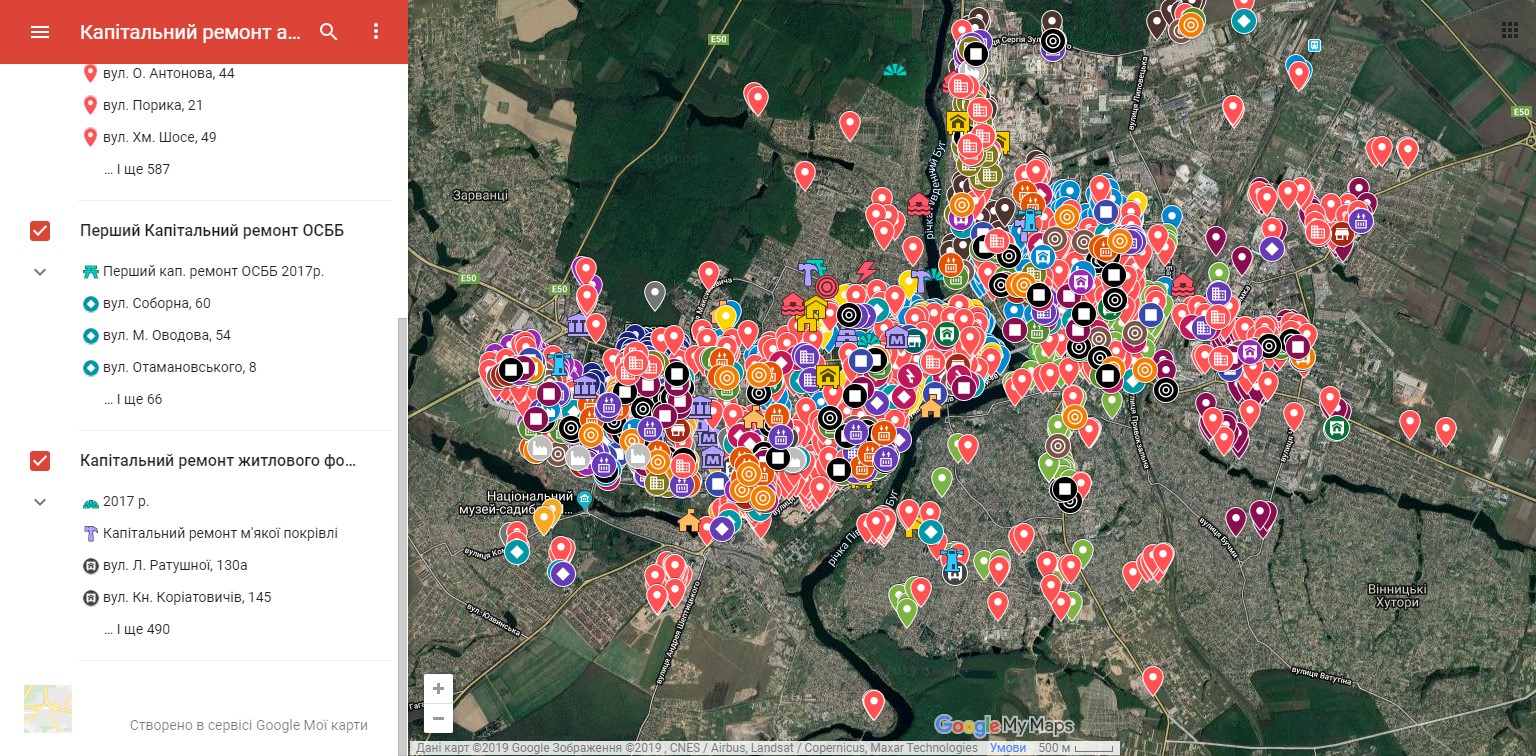Uncheck the Перший Капітальний ремонт ОСББ layer
Image resolution: width=1536 pixels, height=756 pixels.
(40, 231)
